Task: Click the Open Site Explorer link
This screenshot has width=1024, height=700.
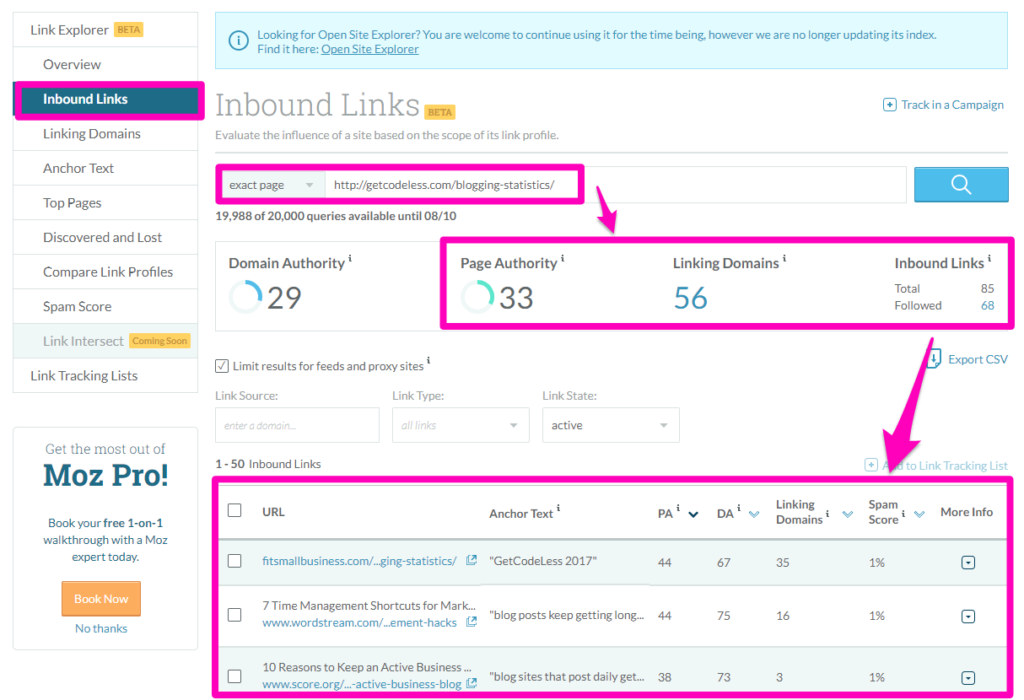Action: coord(370,49)
